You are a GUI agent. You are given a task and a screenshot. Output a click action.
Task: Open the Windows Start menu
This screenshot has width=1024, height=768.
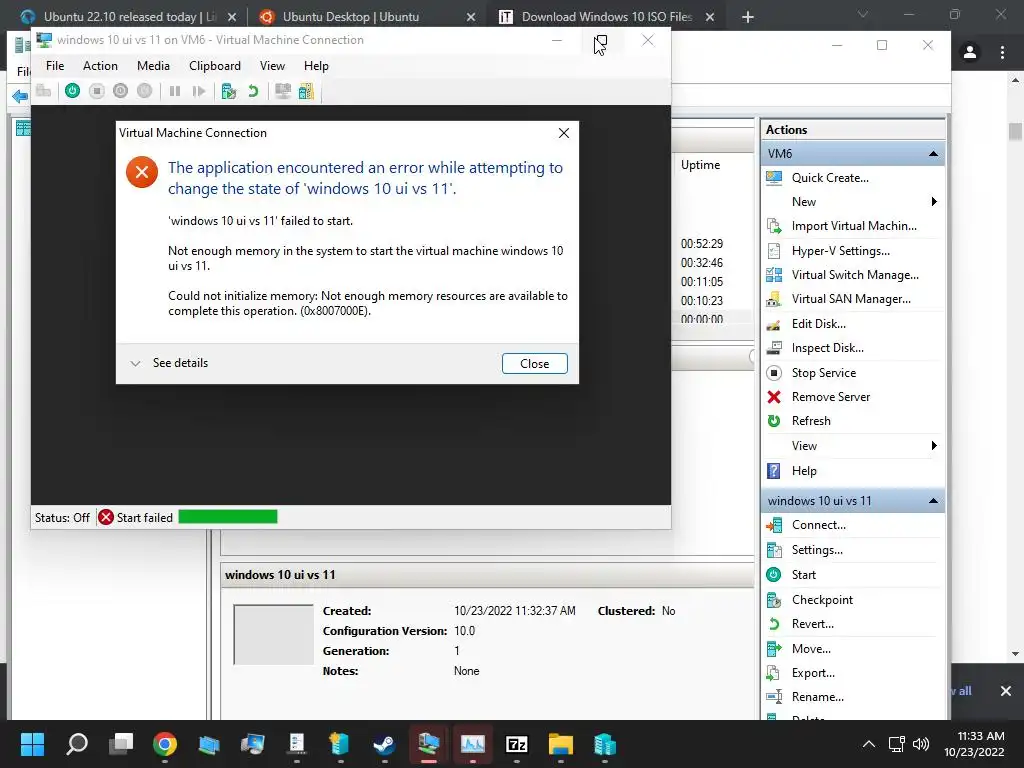[32, 744]
